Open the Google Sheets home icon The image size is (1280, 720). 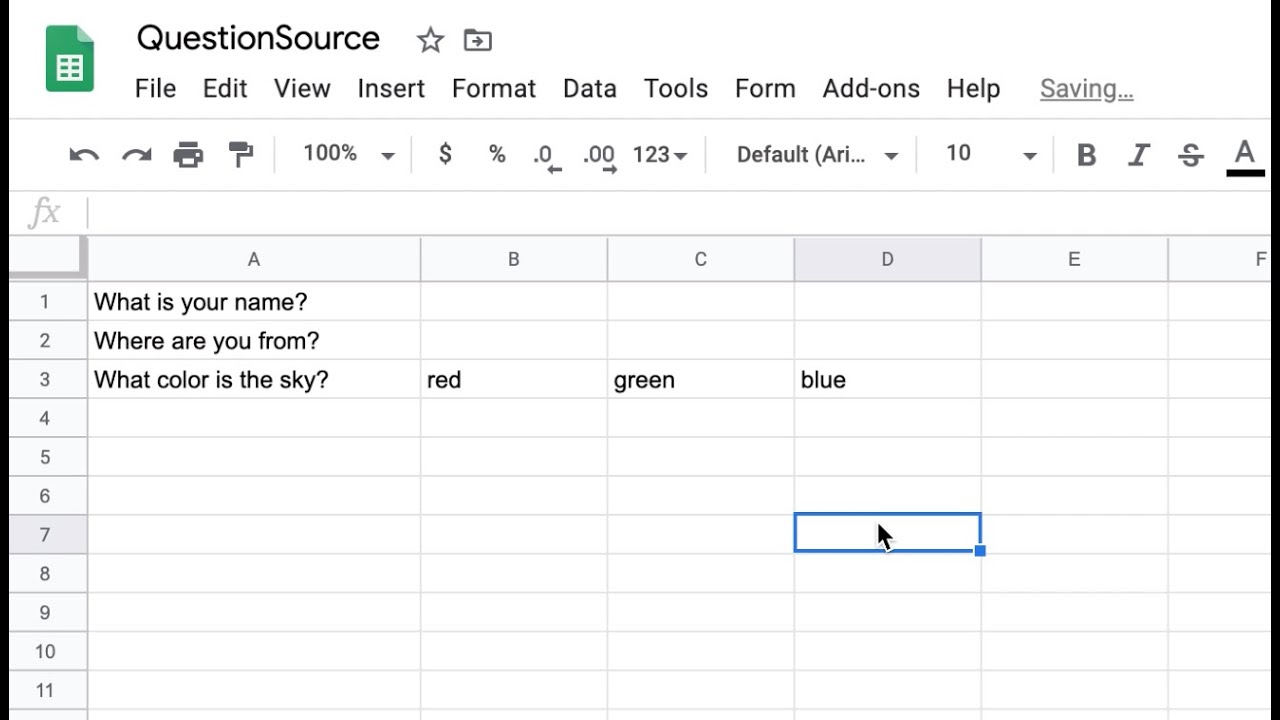pos(70,59)
